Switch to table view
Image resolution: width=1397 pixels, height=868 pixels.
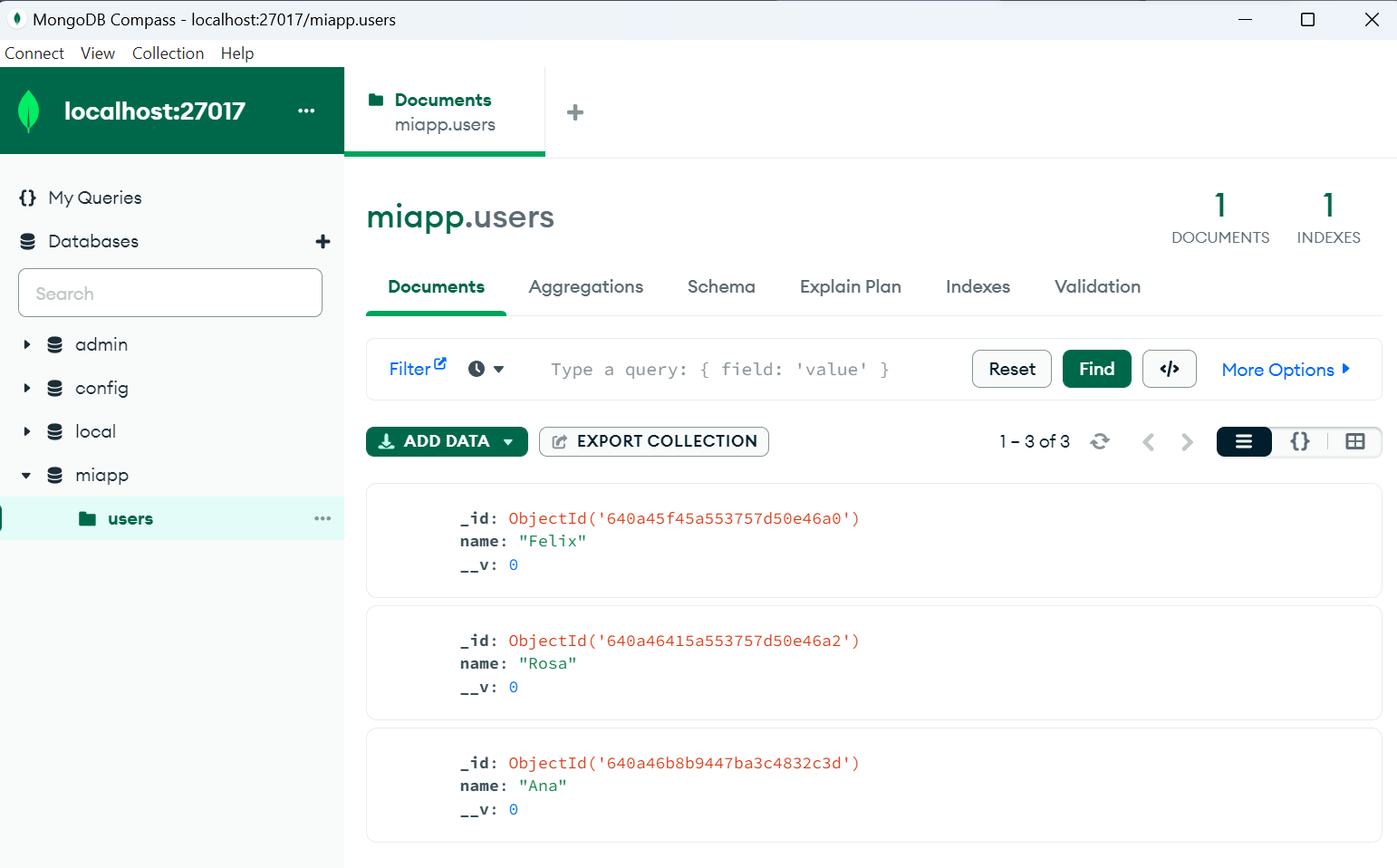click(1355, 441)
